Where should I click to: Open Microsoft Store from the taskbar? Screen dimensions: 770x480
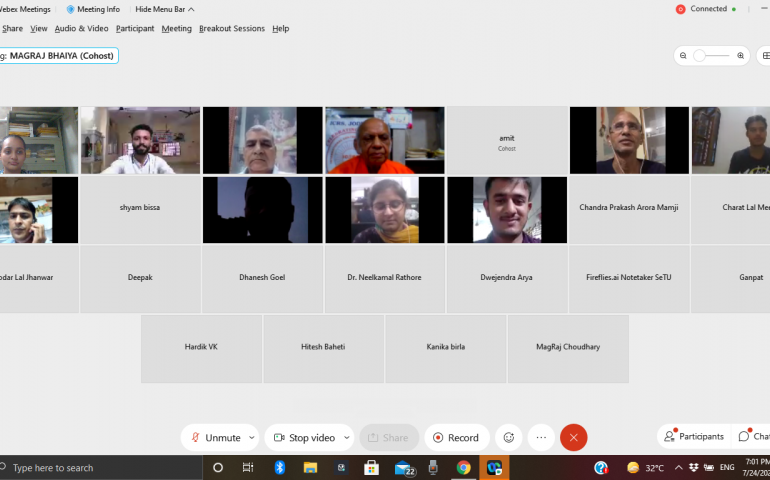[371, 467]
